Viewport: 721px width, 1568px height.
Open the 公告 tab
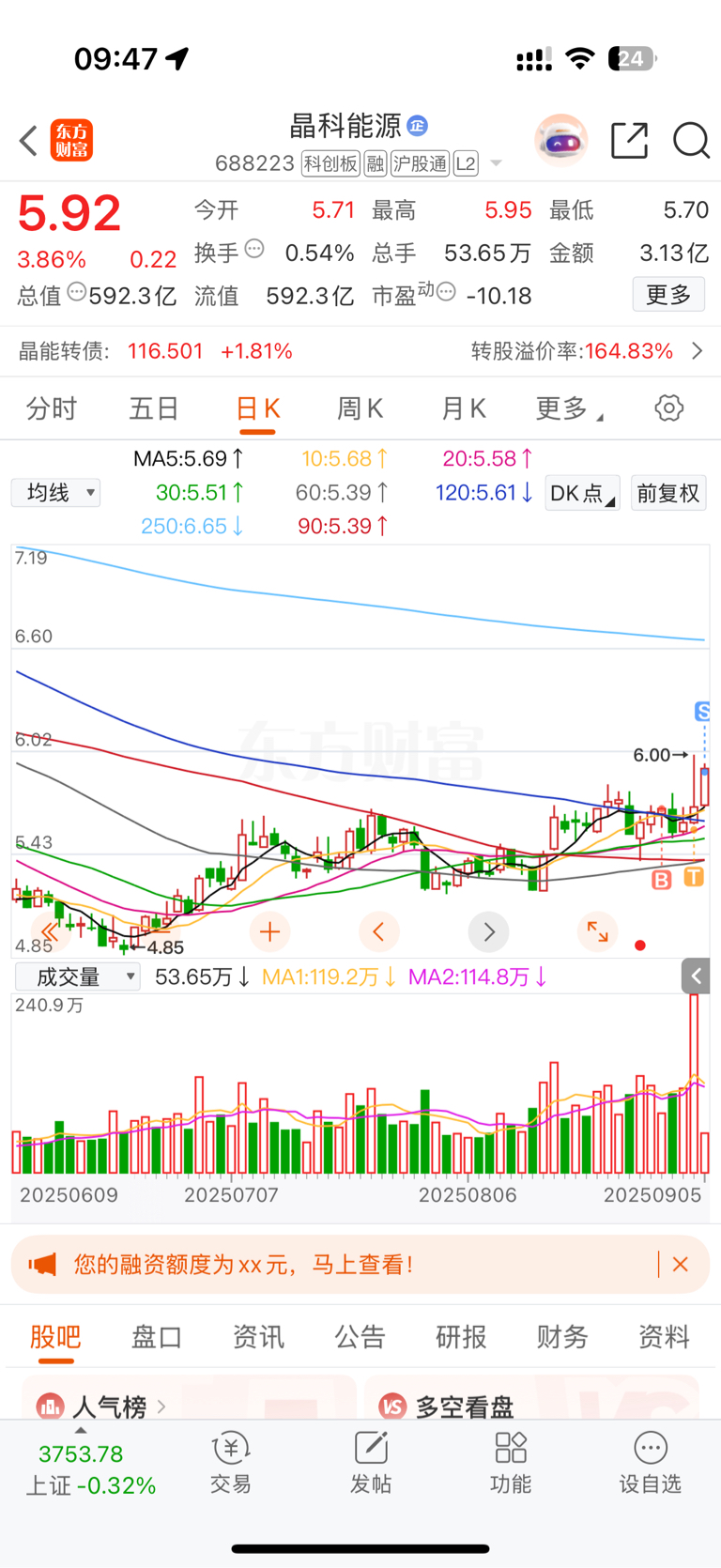(360, 1336)
